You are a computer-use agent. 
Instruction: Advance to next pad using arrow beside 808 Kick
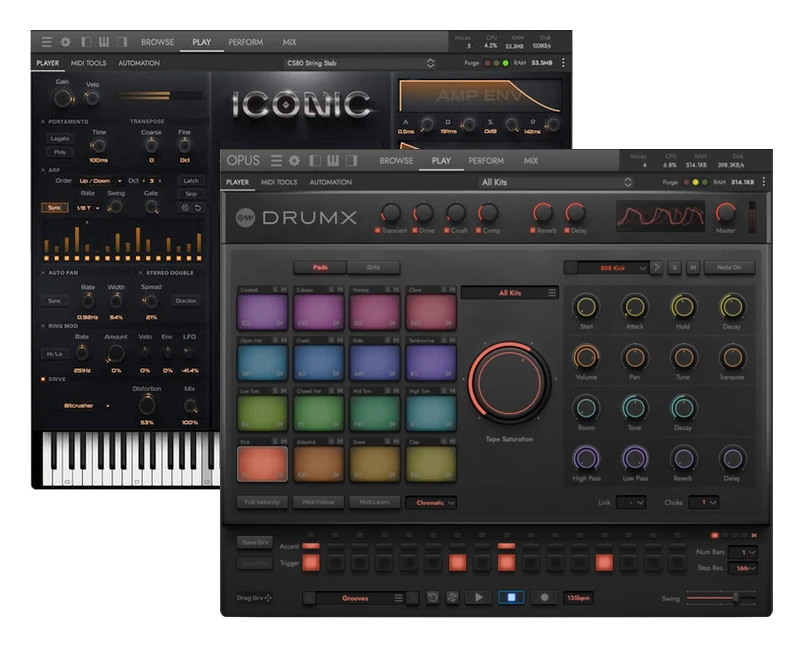657,267
